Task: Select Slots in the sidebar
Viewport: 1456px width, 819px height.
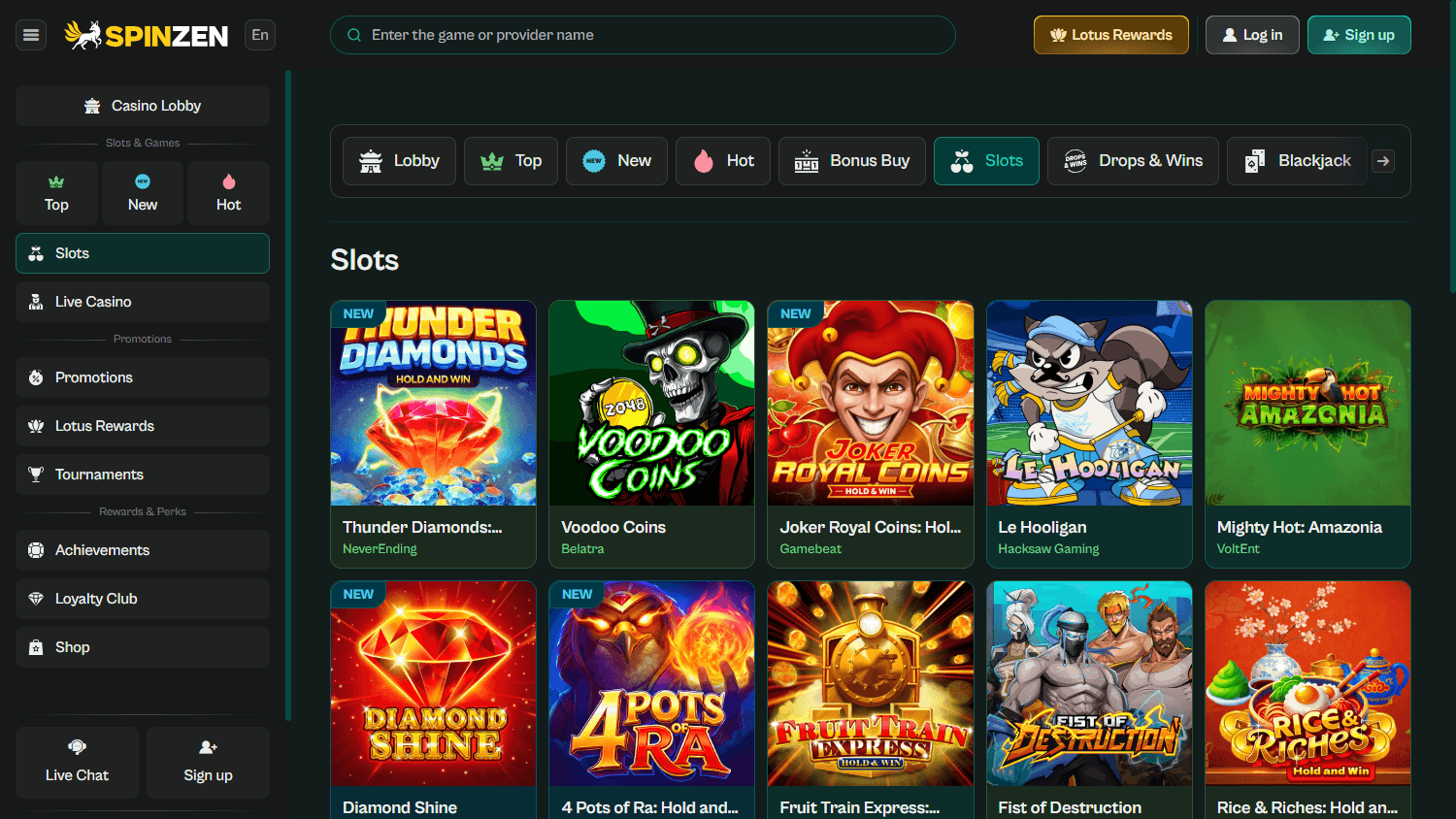Action: pos(143,253)
